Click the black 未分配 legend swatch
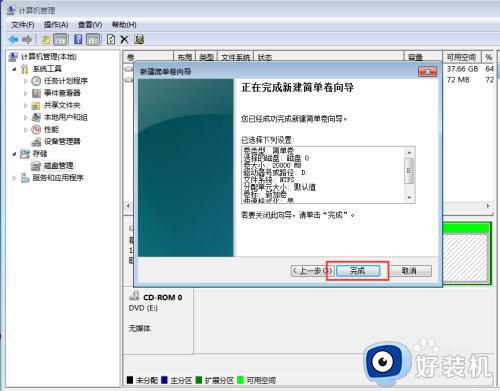The width and height of the screenshot is (500, 391). pos(130,380)
